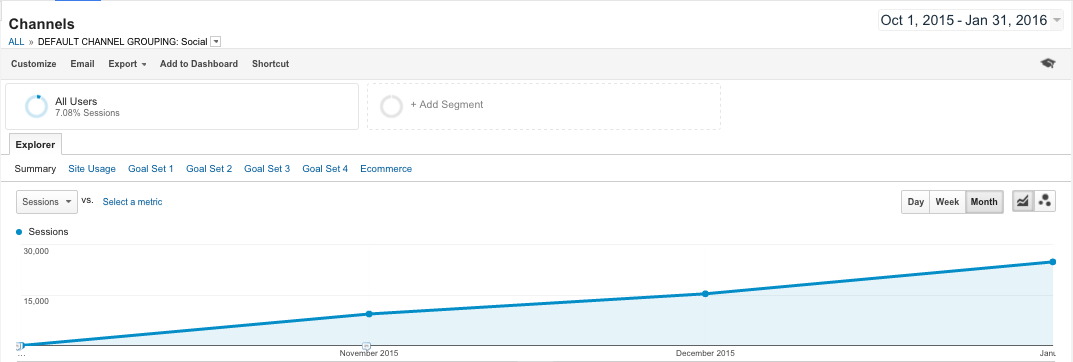This screenshot has width=1073, height=362.
Task: Open the Sessions metric dropdown
Action: (x=47, y=202)
